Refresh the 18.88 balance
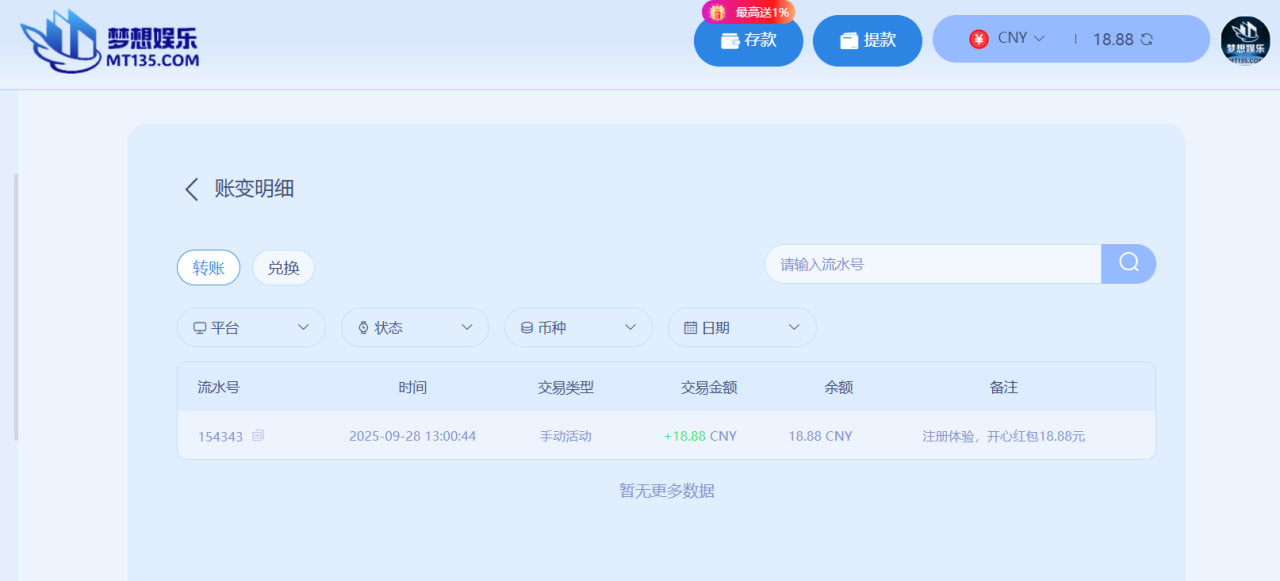This screenshot has width=1280, height=581. (1147, 40)
